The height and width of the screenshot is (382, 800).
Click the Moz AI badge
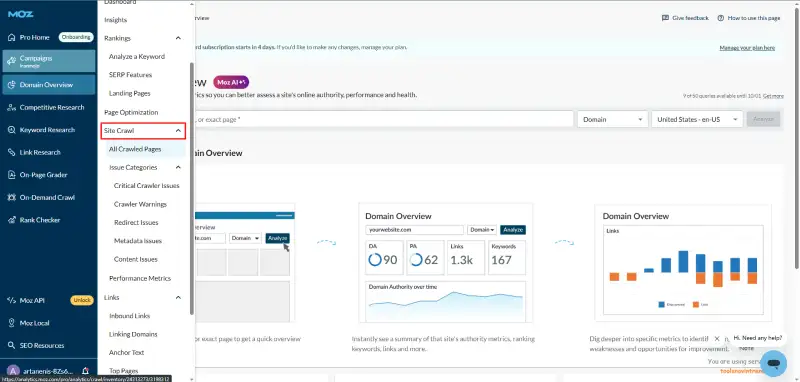(x=231, y=82)
